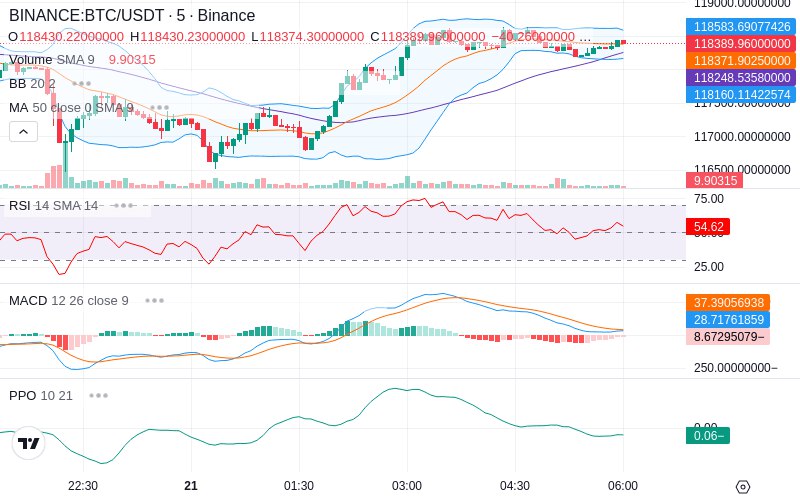Image resolution: width=800 pixels, height=500 pixels.
Task: Click the purple MA value tag 118248.53
Action: (742, 78)
